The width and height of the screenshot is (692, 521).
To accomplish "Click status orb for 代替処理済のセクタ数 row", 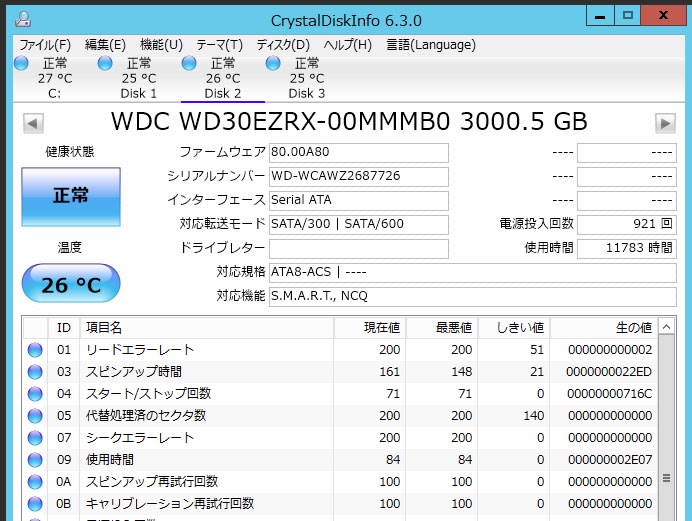I will click(x=35, y=416).
